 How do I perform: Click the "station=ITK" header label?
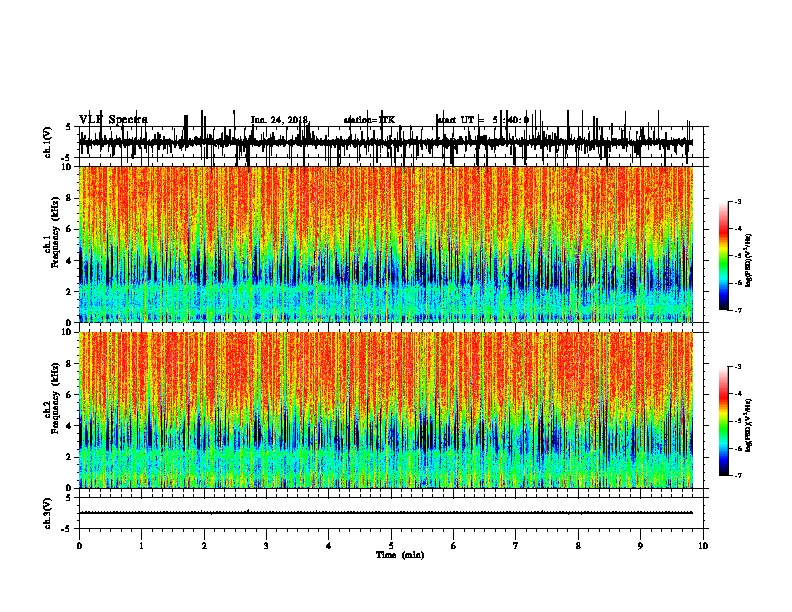(x=369, y=120)
